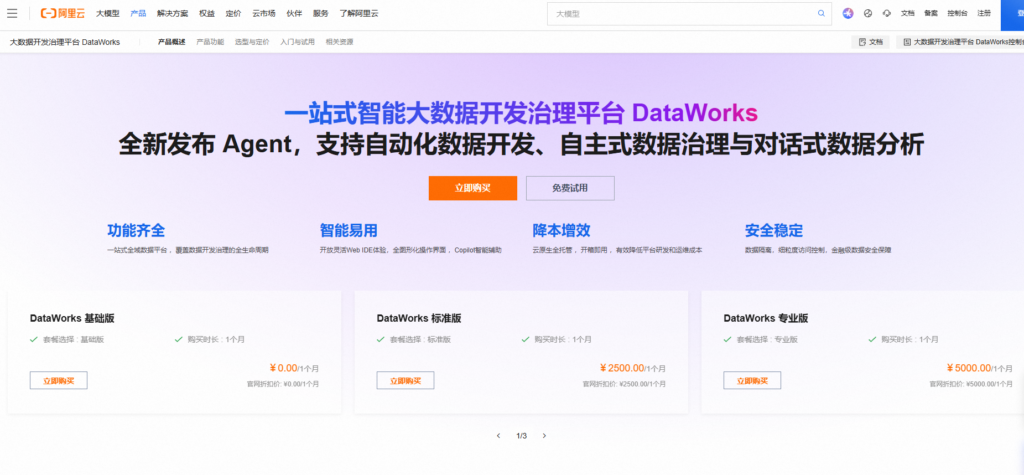Click DataWorks 专业版 card title
The width and height of the screenshot is (1024, 475).
pos(766,319)
